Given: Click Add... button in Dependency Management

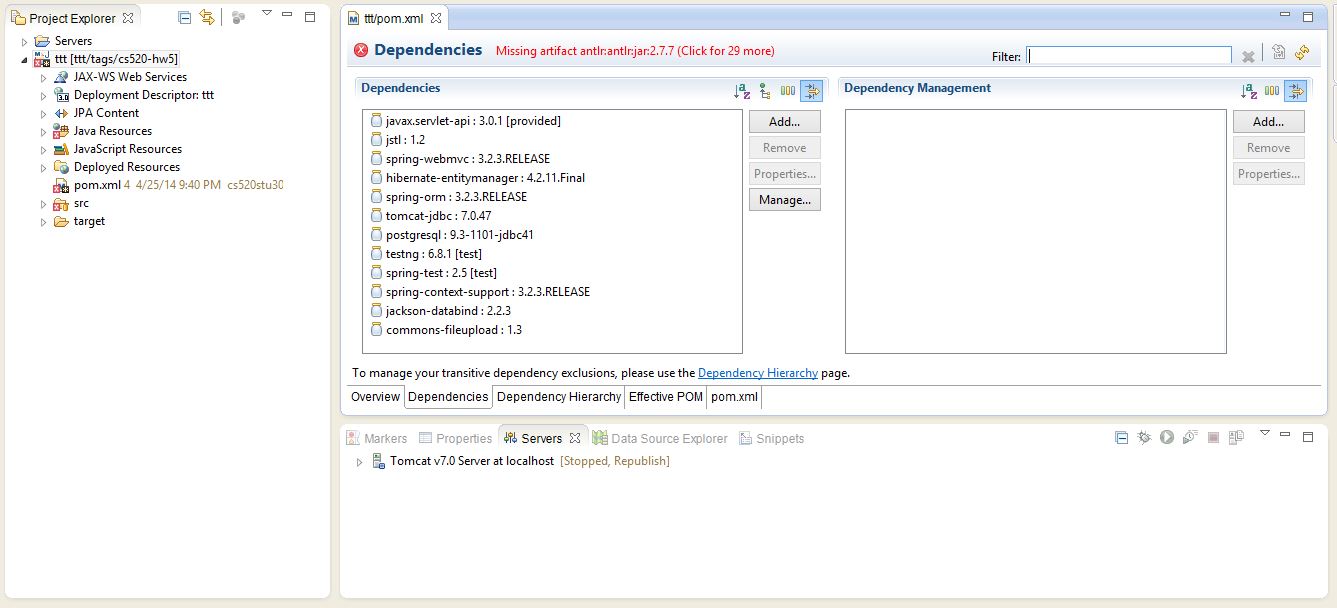Looking at the screenshot, I should pyautogui.click(x=1268, y=122).
